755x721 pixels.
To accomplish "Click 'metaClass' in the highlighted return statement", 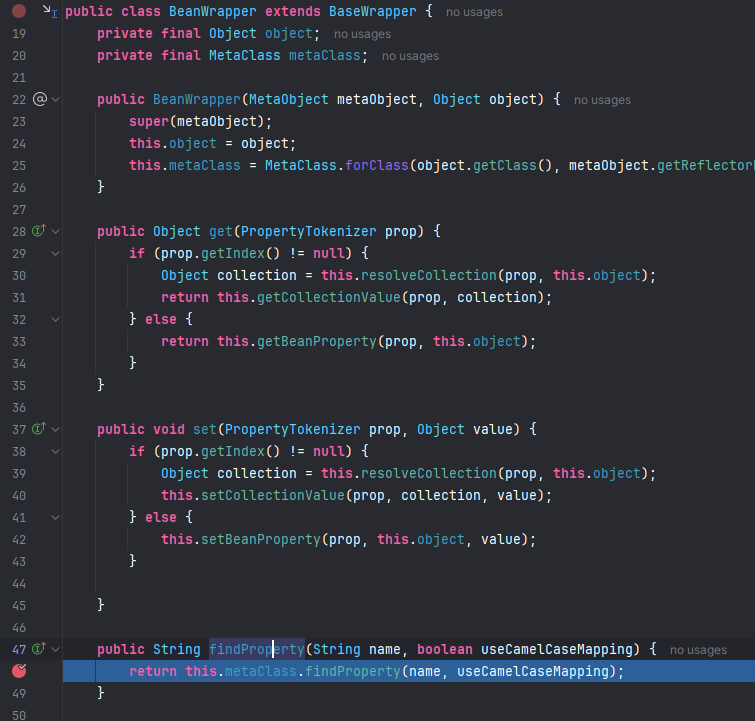I will point(260,671).
